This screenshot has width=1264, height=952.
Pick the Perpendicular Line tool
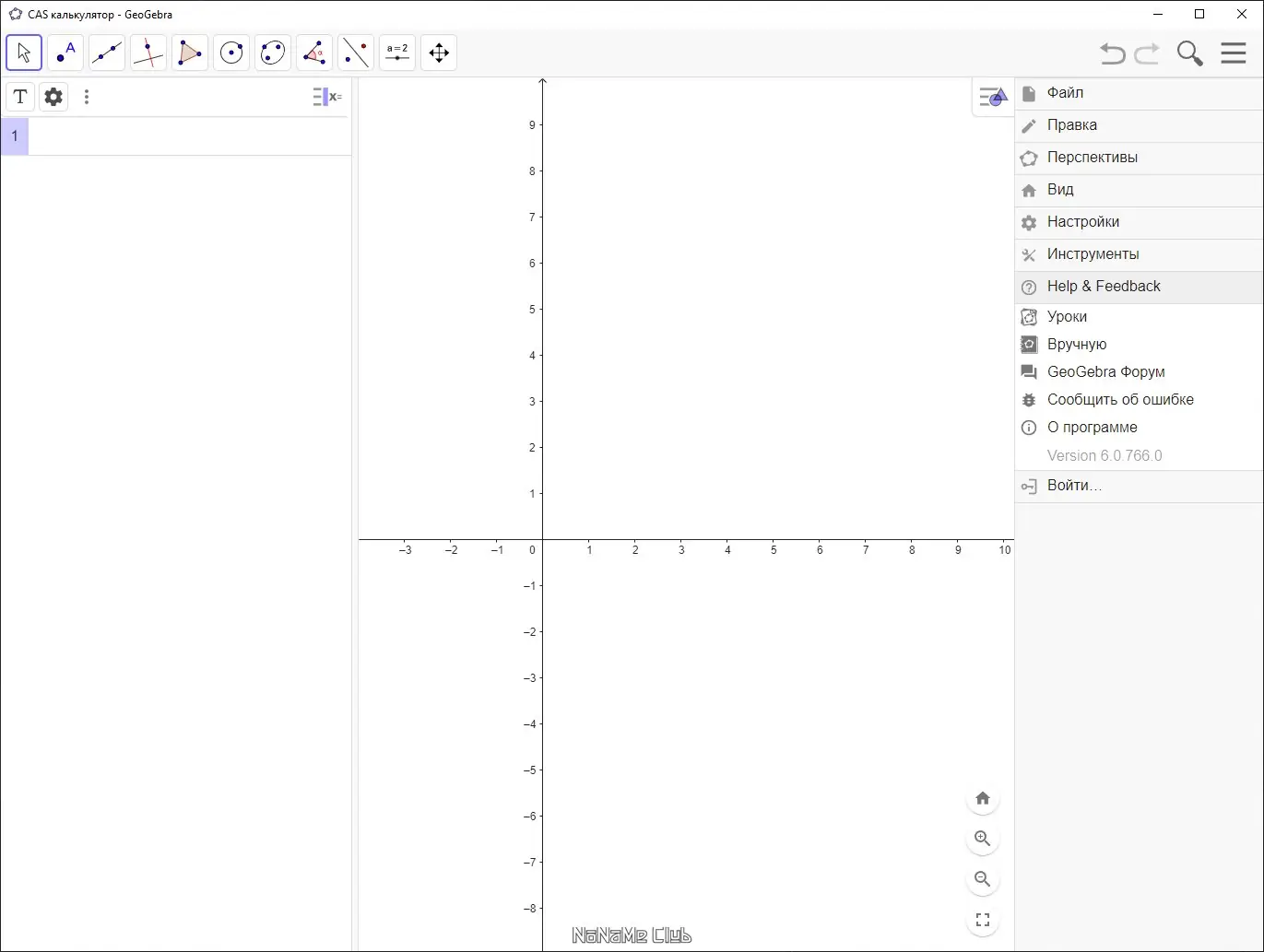tap(148, 53)
